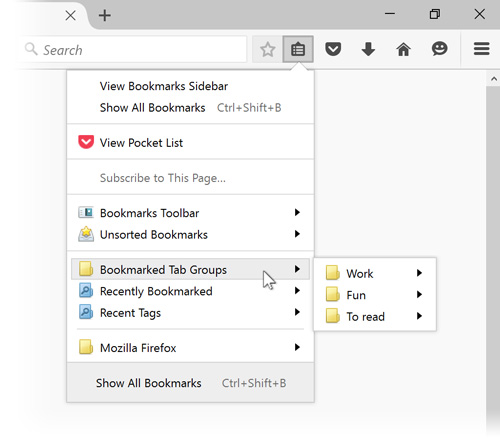This screenshot has width=500, height=447.
Task: Toggle the bookmarks menu button
Action: (x=298, y=50)
